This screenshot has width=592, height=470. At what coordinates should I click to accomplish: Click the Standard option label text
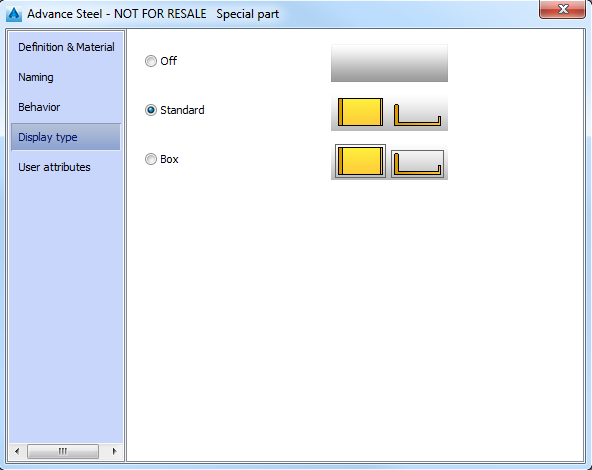point(182,110)
